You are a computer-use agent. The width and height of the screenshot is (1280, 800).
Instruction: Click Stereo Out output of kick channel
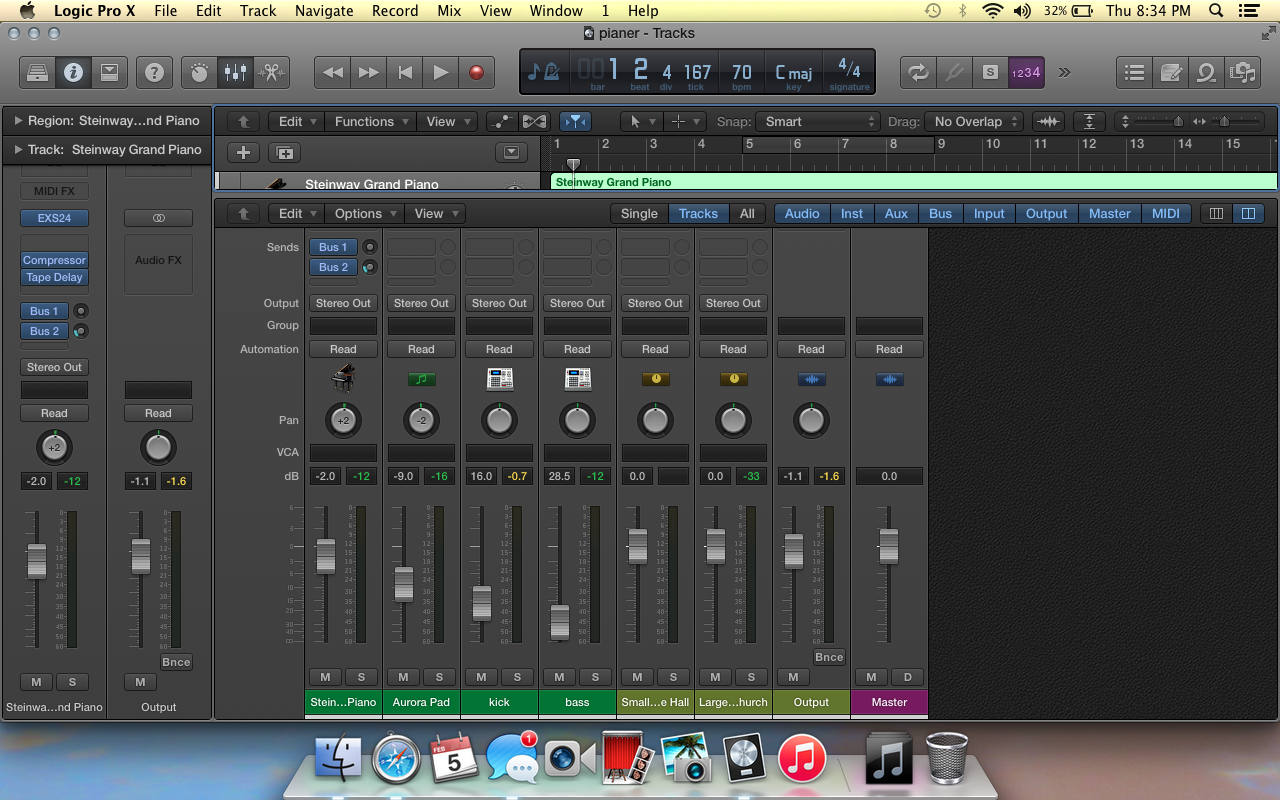(x=499, y=303)
